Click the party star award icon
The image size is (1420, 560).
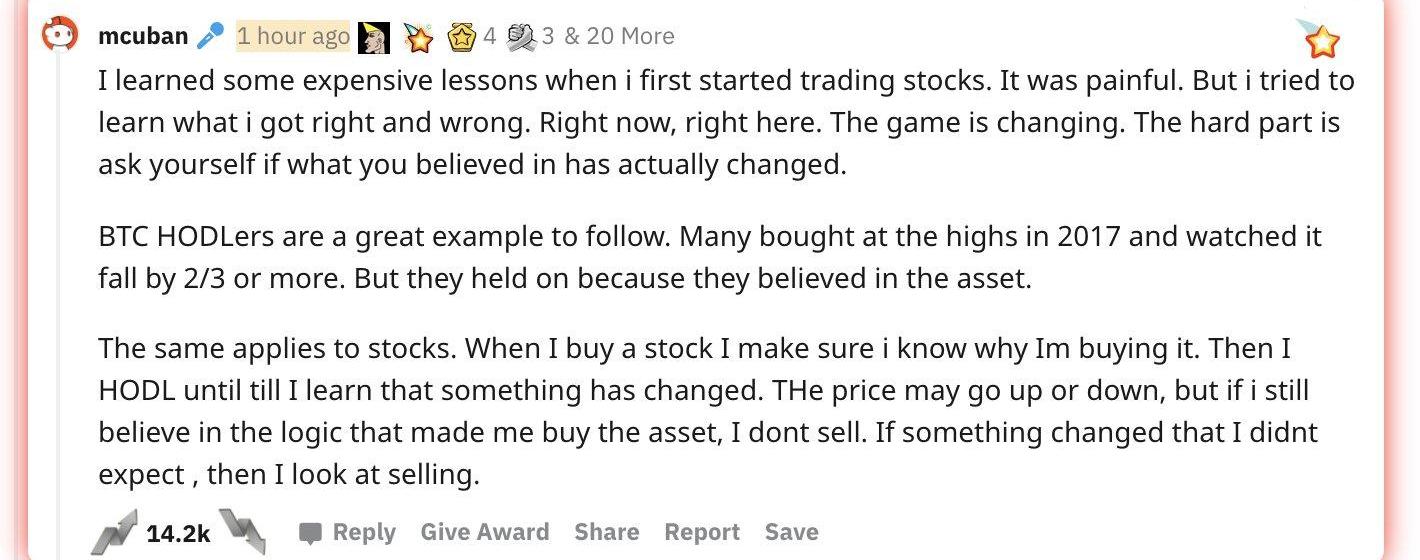[416, 37]
